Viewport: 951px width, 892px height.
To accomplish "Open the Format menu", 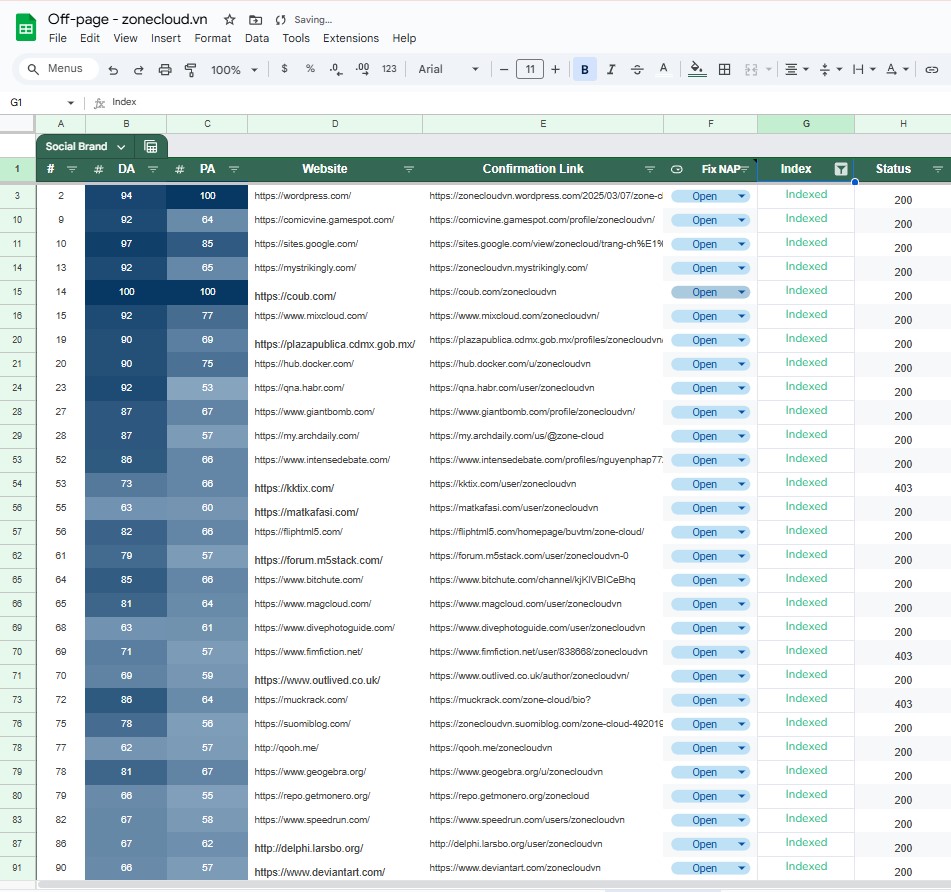I will click(212, 38).
